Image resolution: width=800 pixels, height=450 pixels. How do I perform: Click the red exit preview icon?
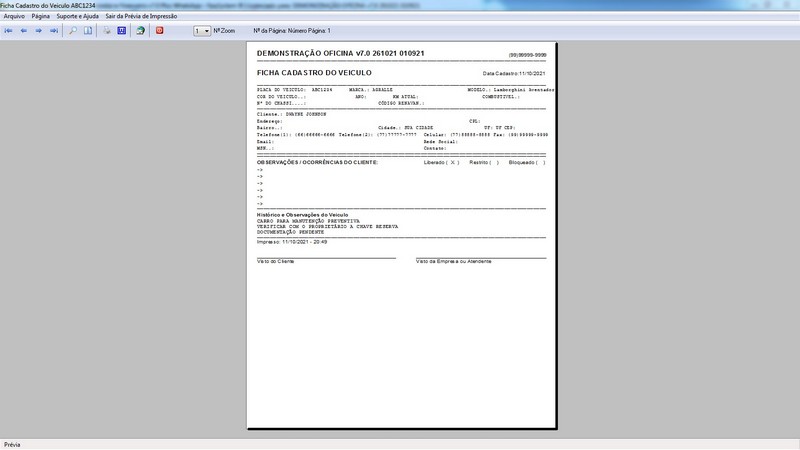159,31
